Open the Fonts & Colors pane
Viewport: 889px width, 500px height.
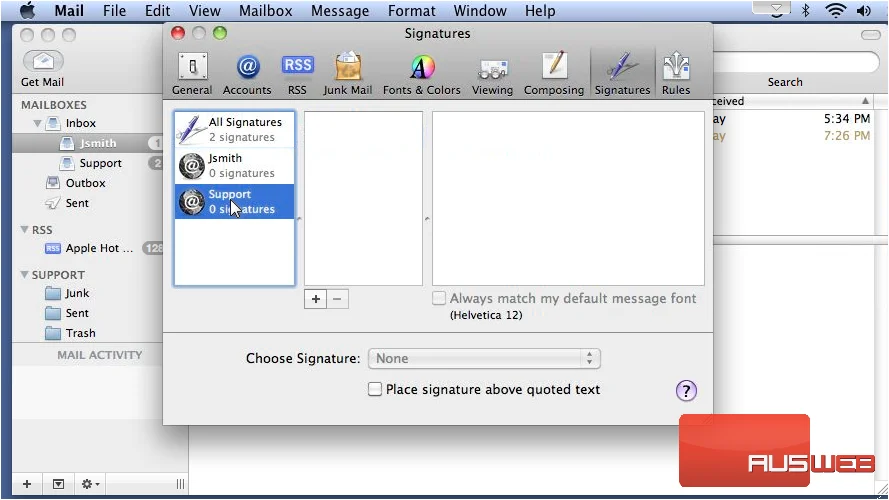coord(422,74)
